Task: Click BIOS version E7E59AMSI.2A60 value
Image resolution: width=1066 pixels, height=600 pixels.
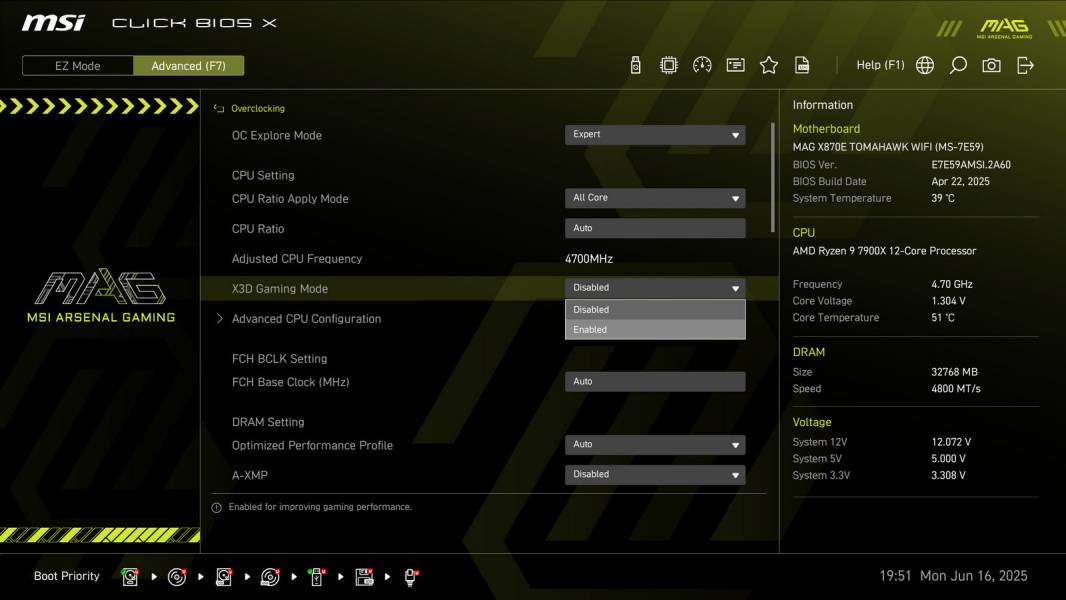Action: (971, 165)
